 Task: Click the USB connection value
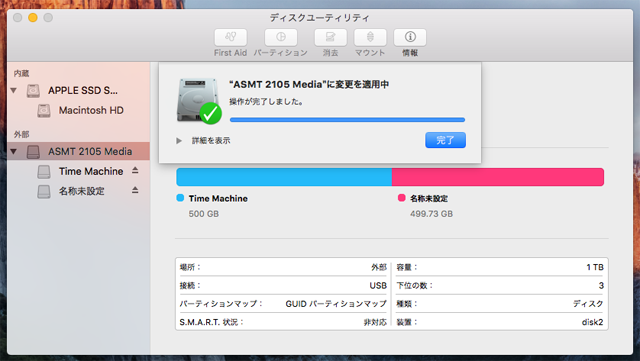[378, 285]
